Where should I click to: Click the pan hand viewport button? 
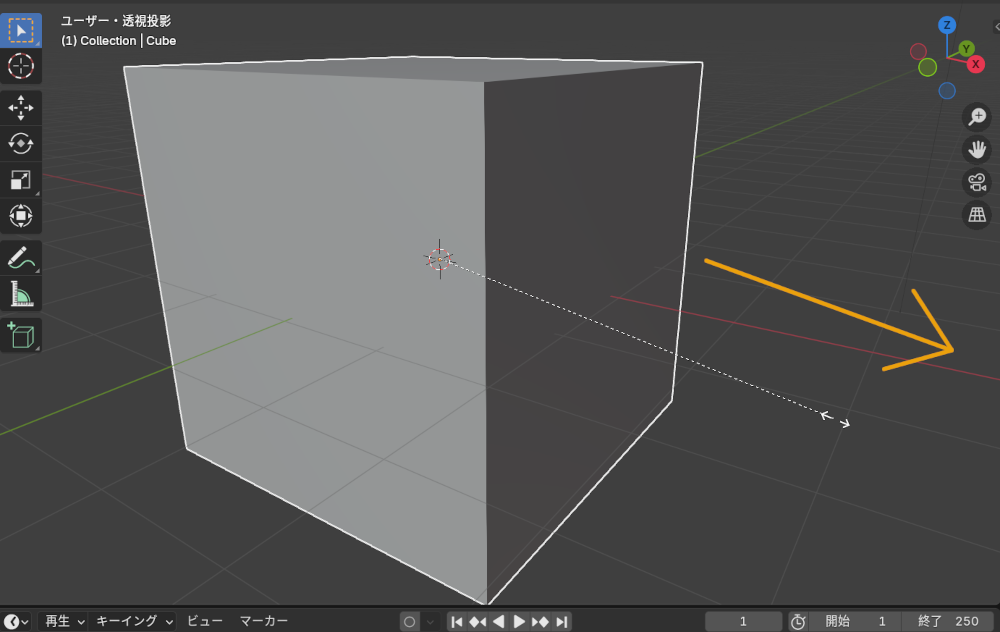pyautogui.click(x=976, y=149)
